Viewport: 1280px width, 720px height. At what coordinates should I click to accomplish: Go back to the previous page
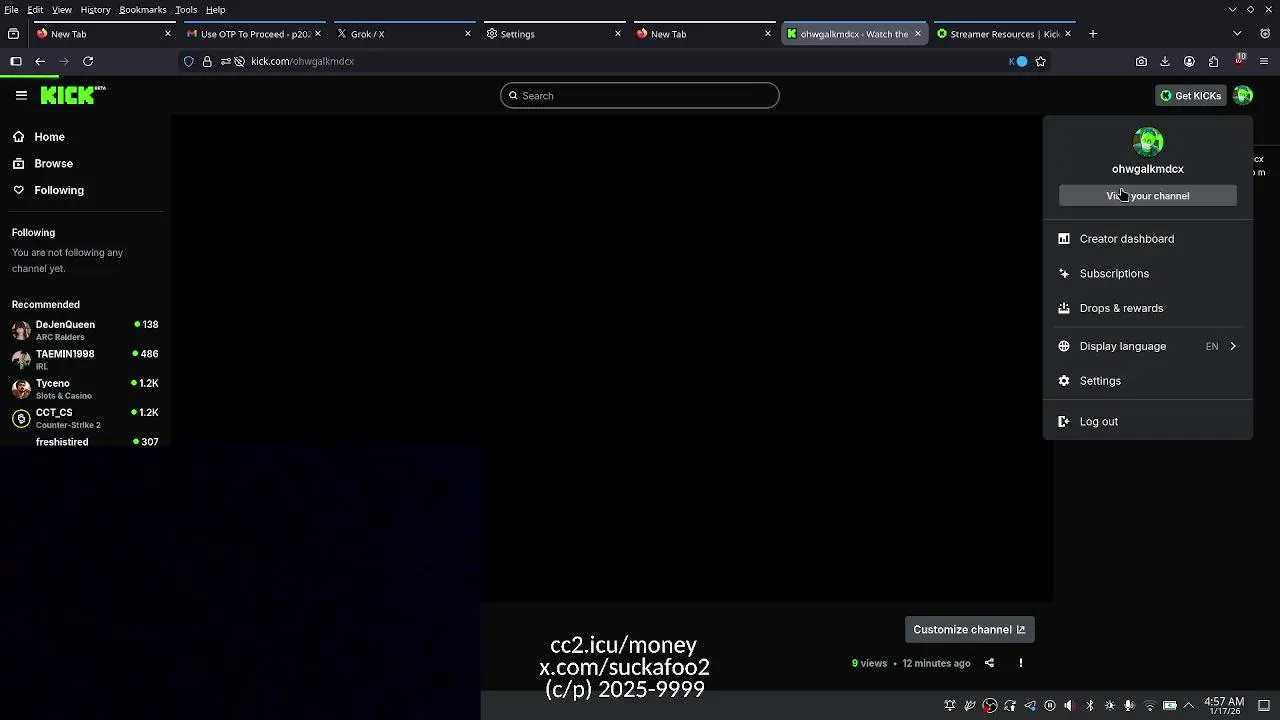coord(40,61)
